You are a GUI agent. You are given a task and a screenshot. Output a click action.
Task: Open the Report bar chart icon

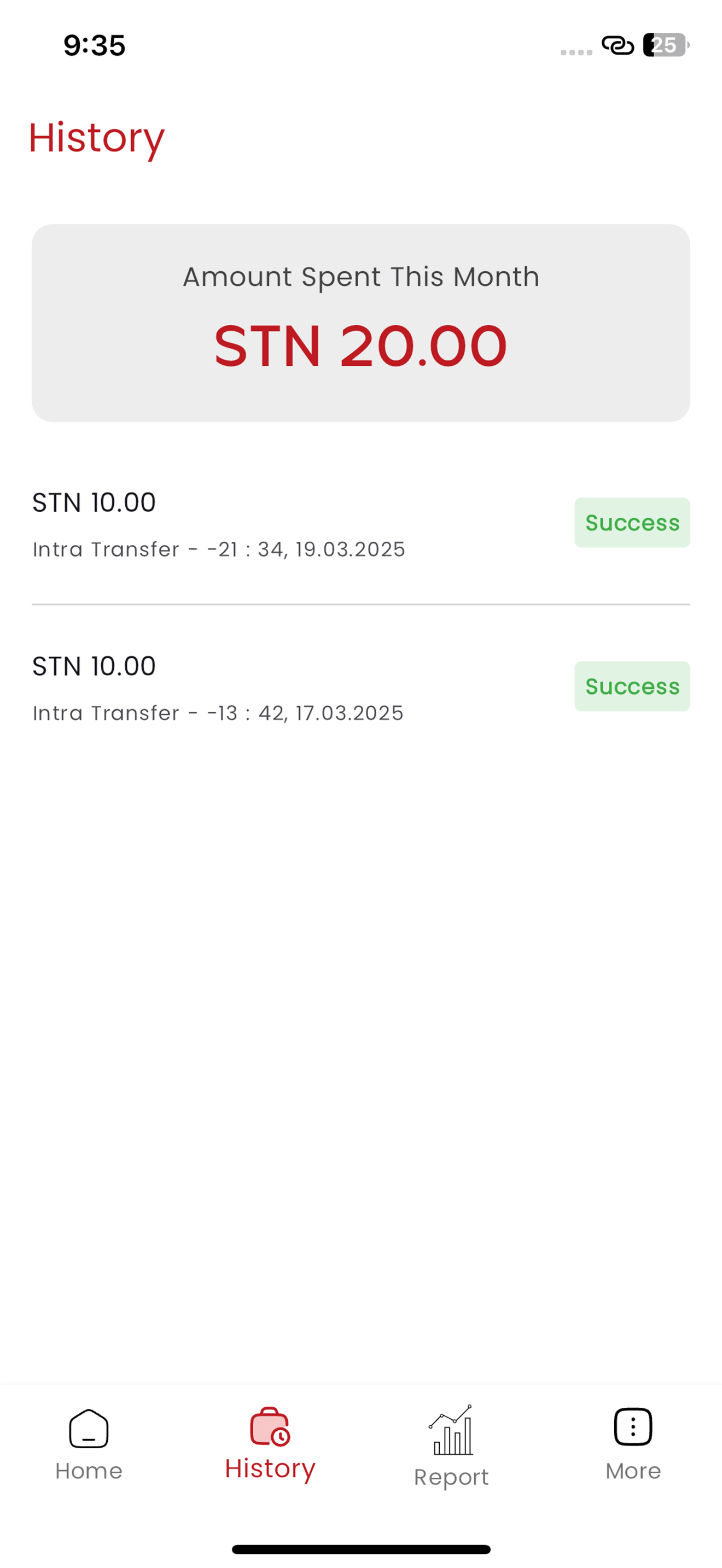coord(451,1430)
